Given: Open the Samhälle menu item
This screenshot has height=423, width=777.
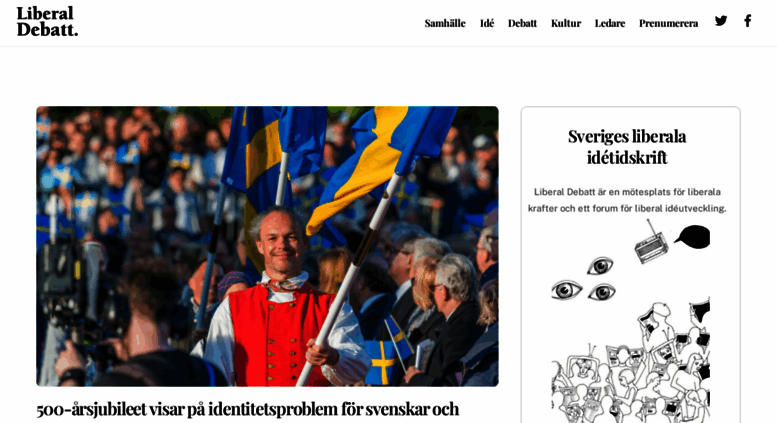Looking at the screenshot, I should (445, 23).
